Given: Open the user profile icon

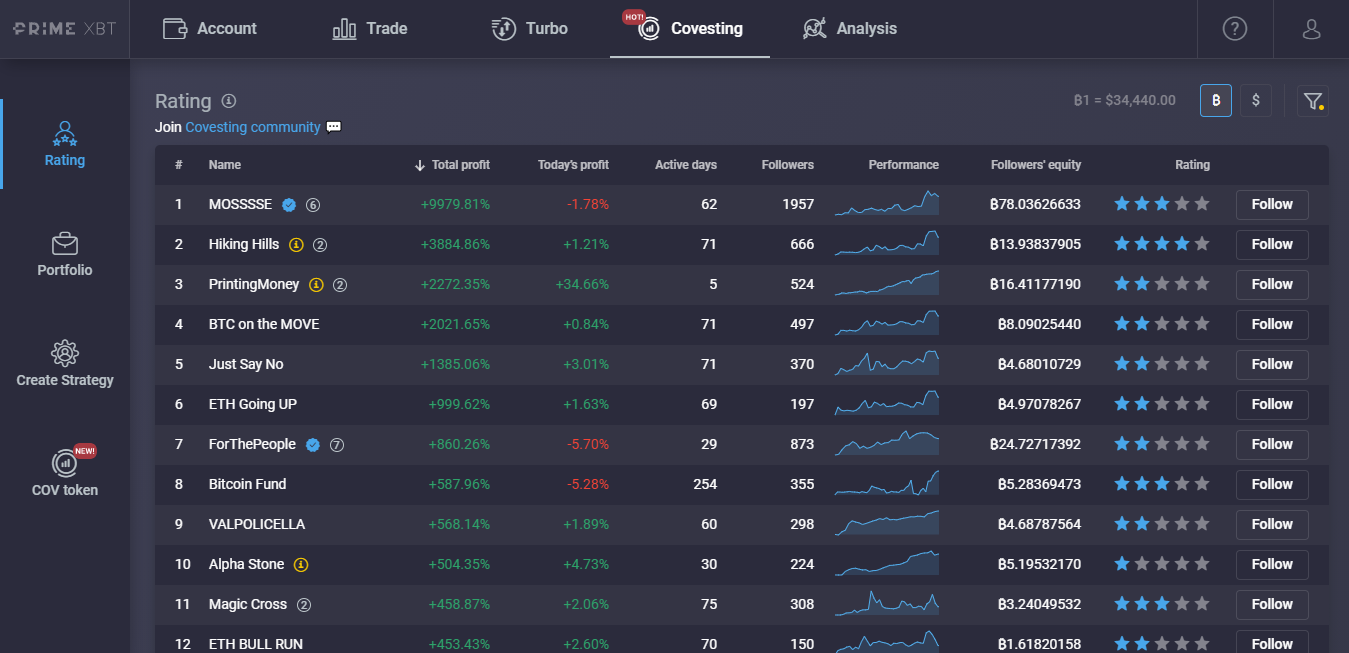Looking at the screenshot, I should point(1311,29).
